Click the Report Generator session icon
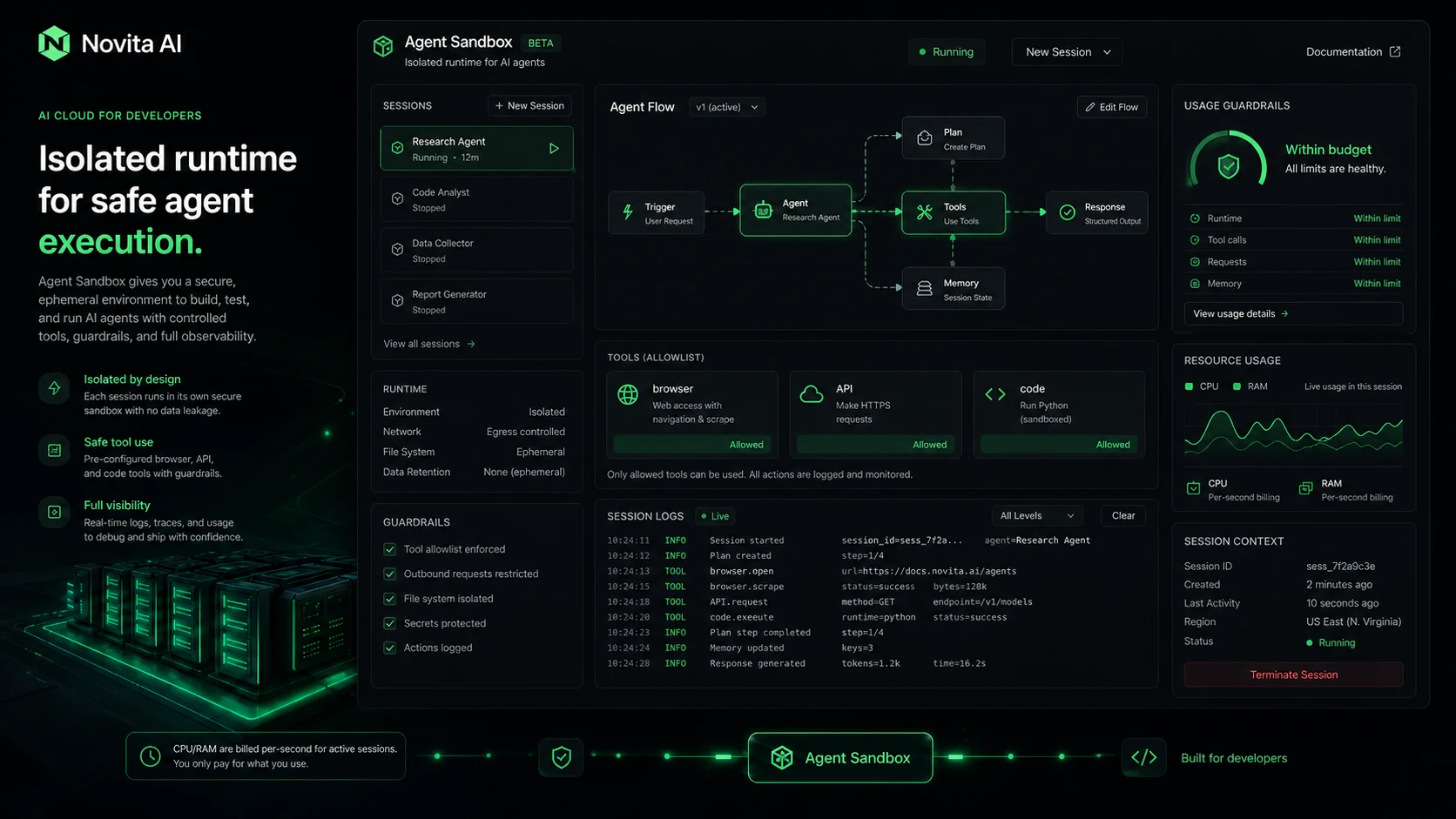Image resolution: width=1456 pixels, height=819 pixels. (x=397, y=301)
